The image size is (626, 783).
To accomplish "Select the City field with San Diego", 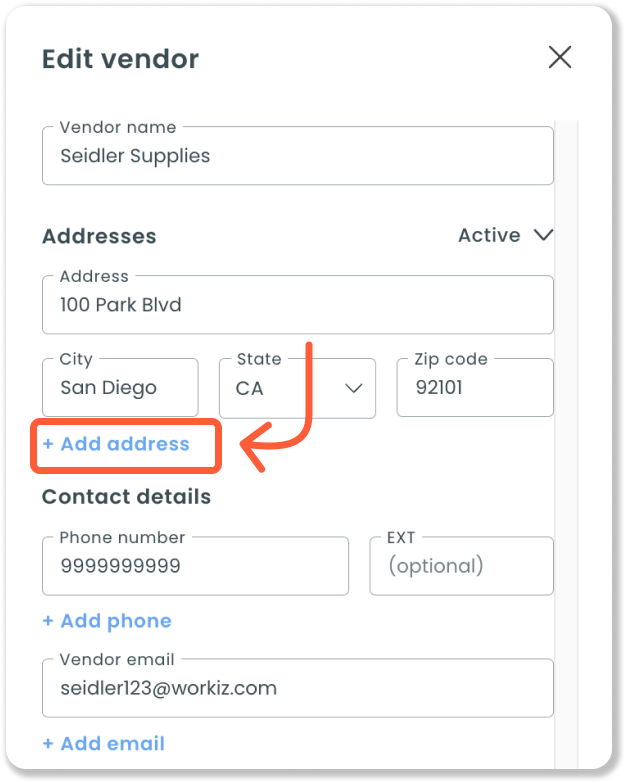I will [x=120, y=387].
